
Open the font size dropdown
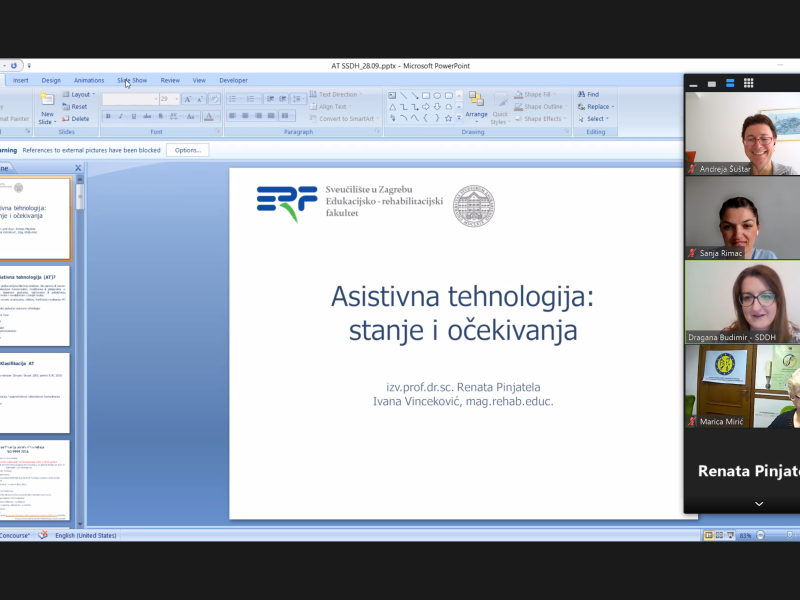177,99
